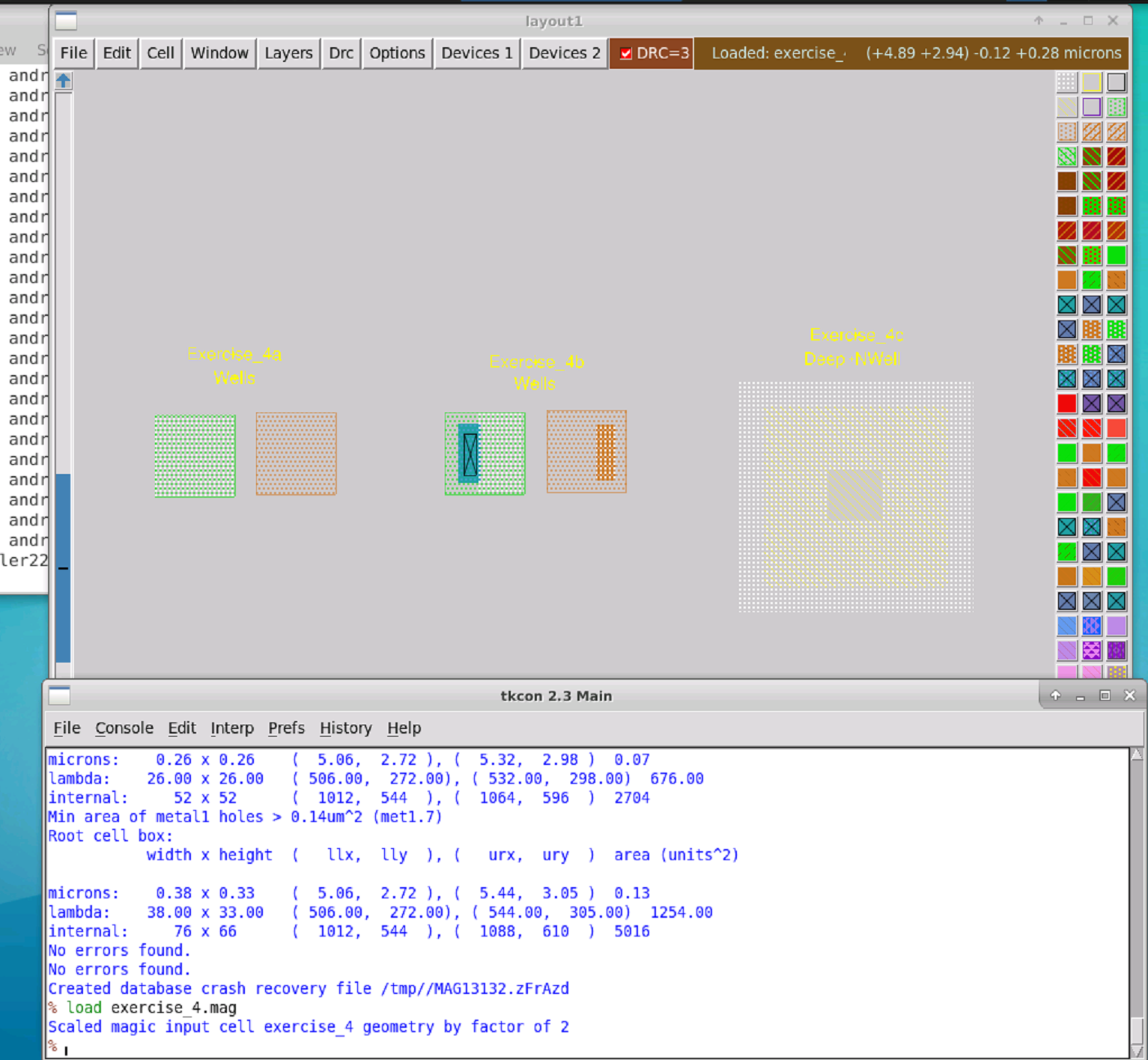Open the Window menu button

tap(219, 53)
